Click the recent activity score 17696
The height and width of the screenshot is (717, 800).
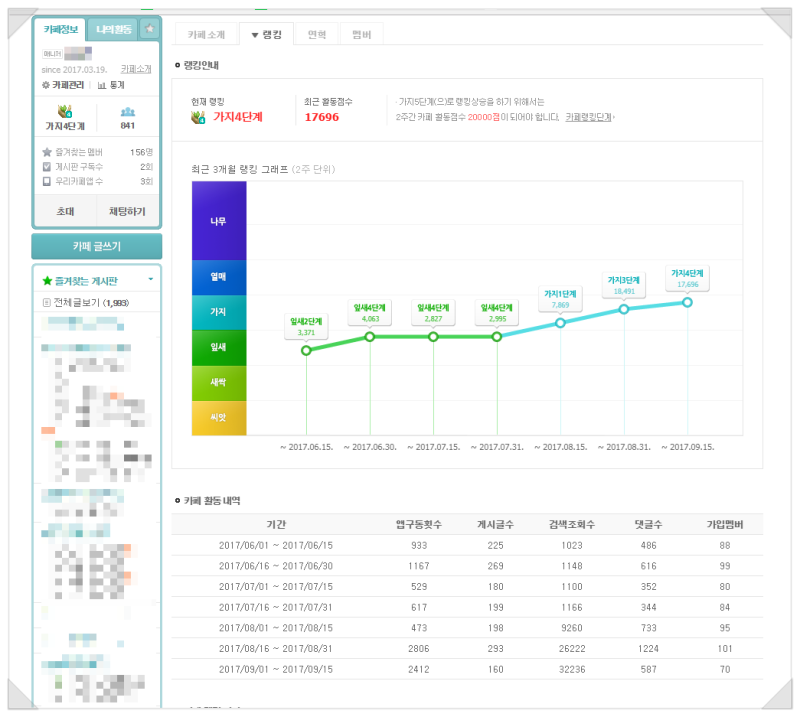click(321, 117)
